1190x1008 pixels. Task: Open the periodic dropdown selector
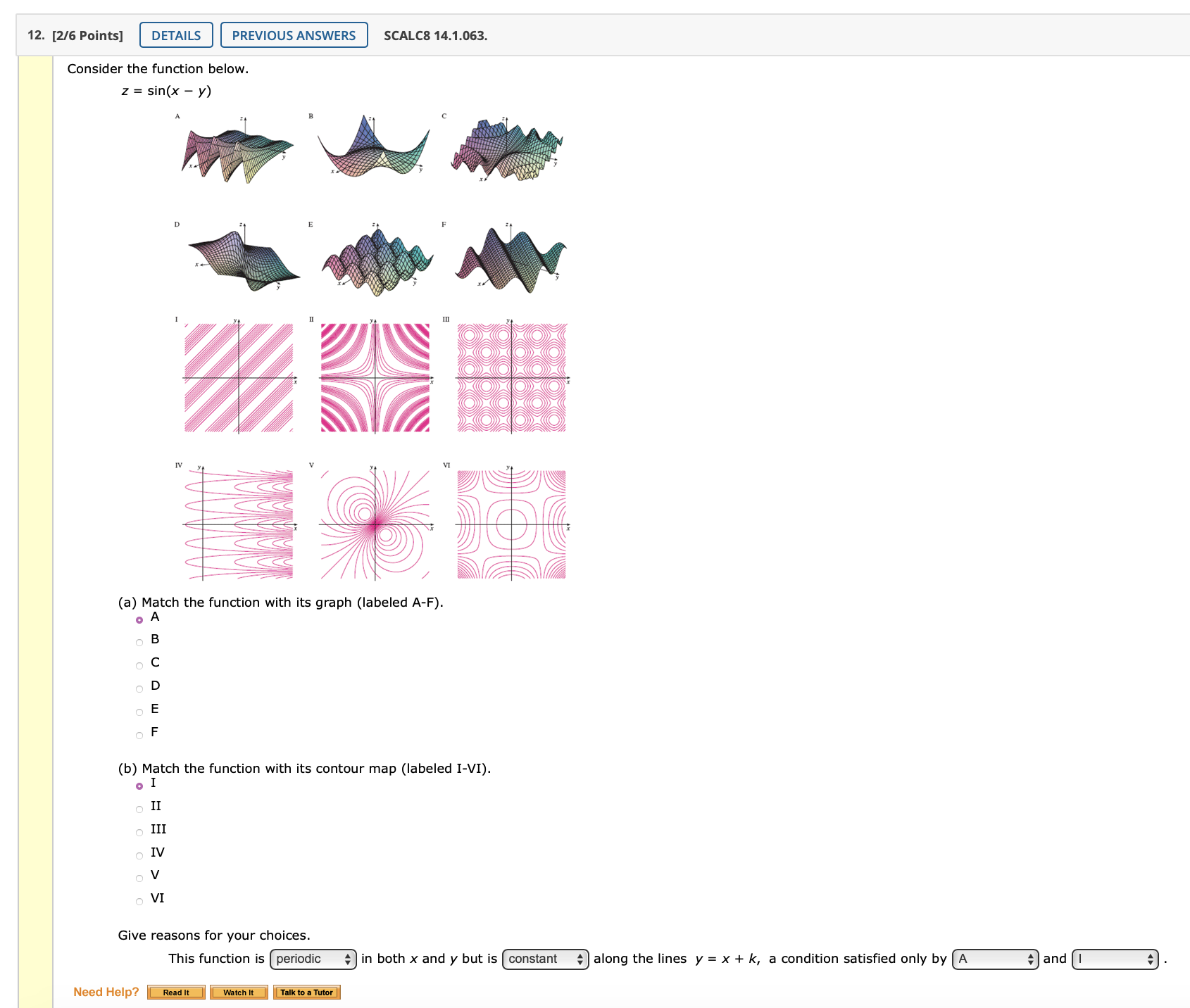[x=313, y=959]
